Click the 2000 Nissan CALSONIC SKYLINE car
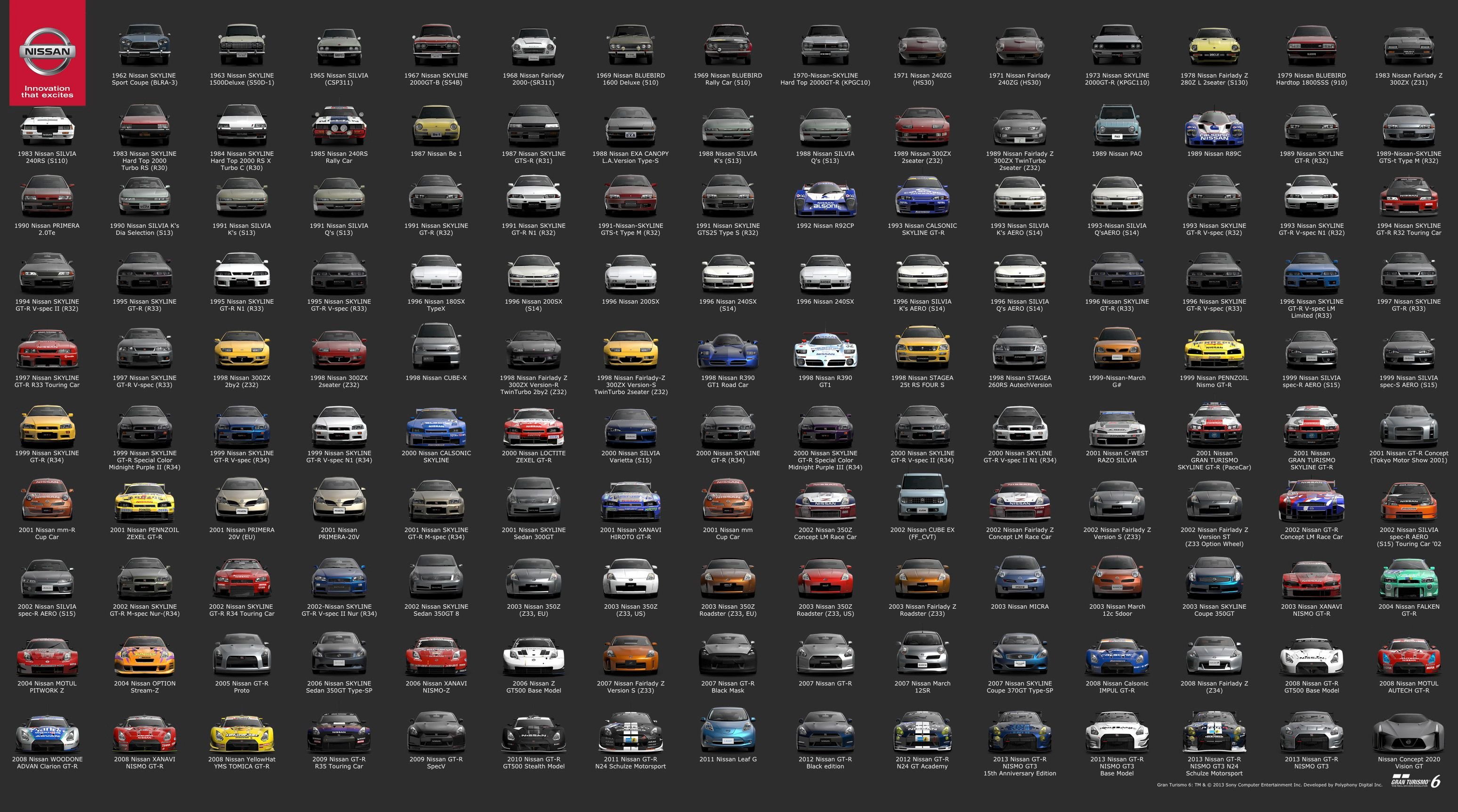 436,428
